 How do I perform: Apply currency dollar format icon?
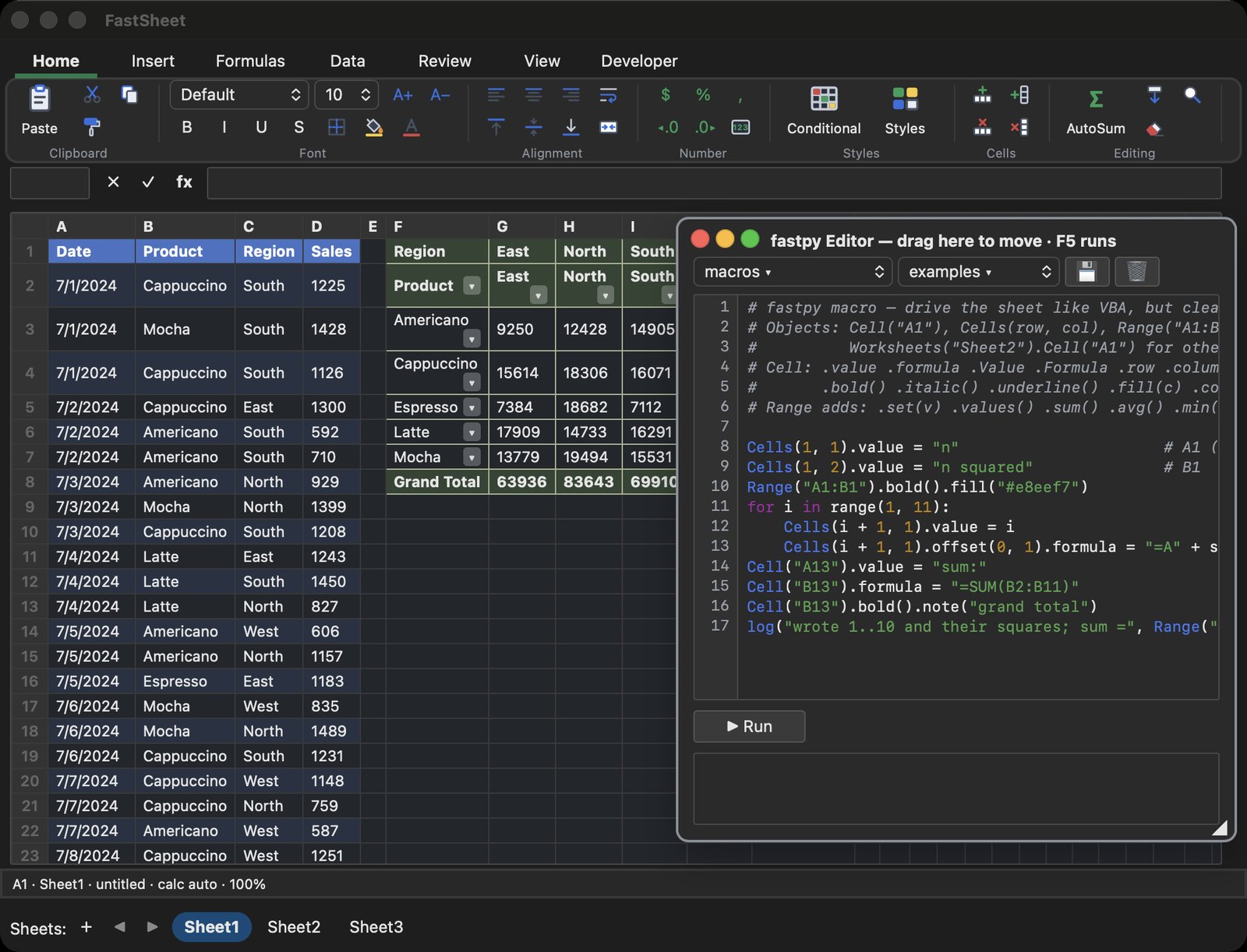[666, 95]
